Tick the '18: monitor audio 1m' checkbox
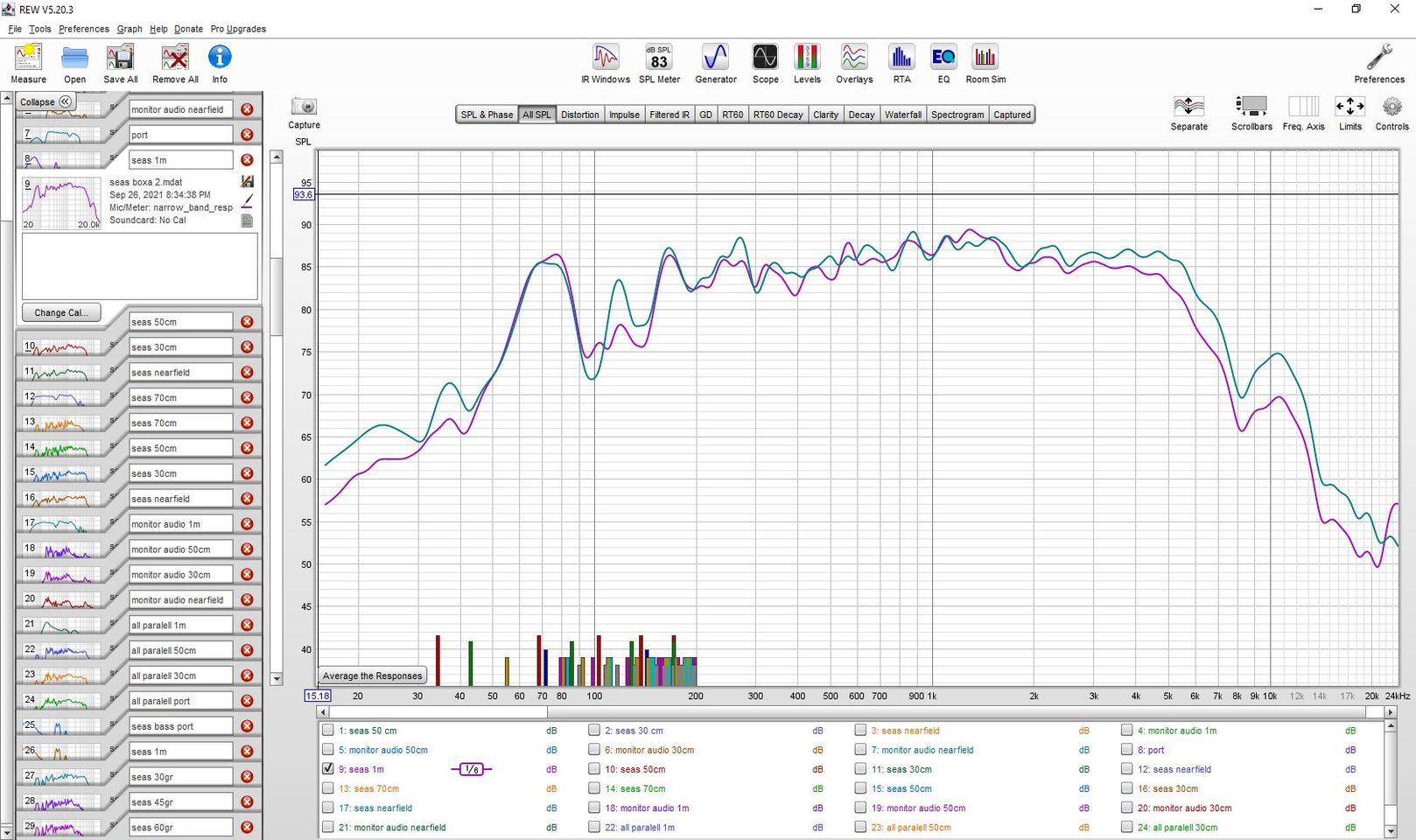The height and width of the screenshot is (840, 1416). pyautogui.click(x=594, y=808)
